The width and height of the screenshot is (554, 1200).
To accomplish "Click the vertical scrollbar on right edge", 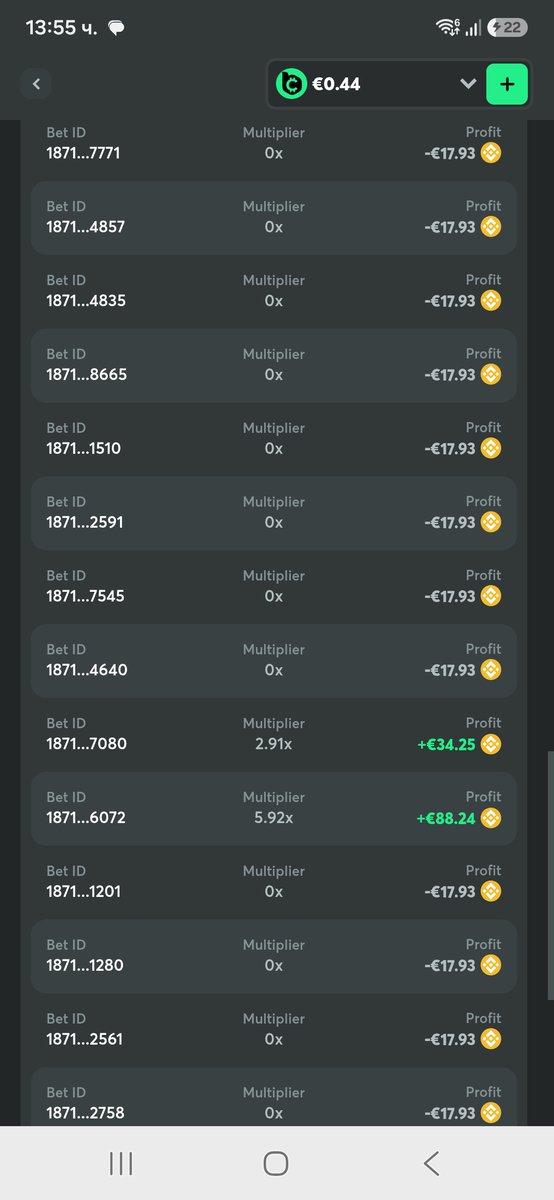I will pyautogui.click(x=549, y=875).
